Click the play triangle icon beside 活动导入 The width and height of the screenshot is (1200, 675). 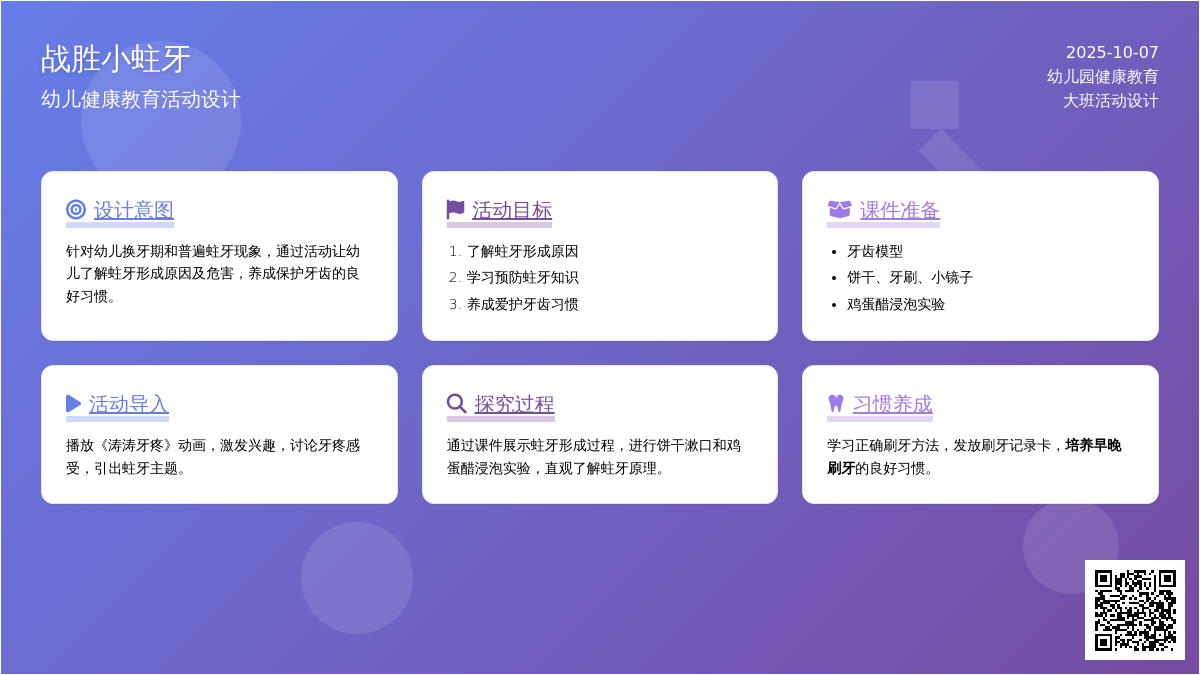coord(74,404)
